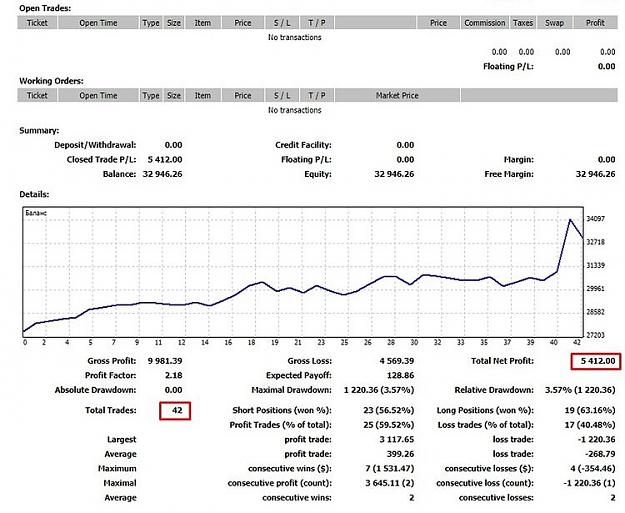Select the Ticket column header in Open Trades
Image resolution: width=625 pixels, height=513 pixels.
[37, 23]
